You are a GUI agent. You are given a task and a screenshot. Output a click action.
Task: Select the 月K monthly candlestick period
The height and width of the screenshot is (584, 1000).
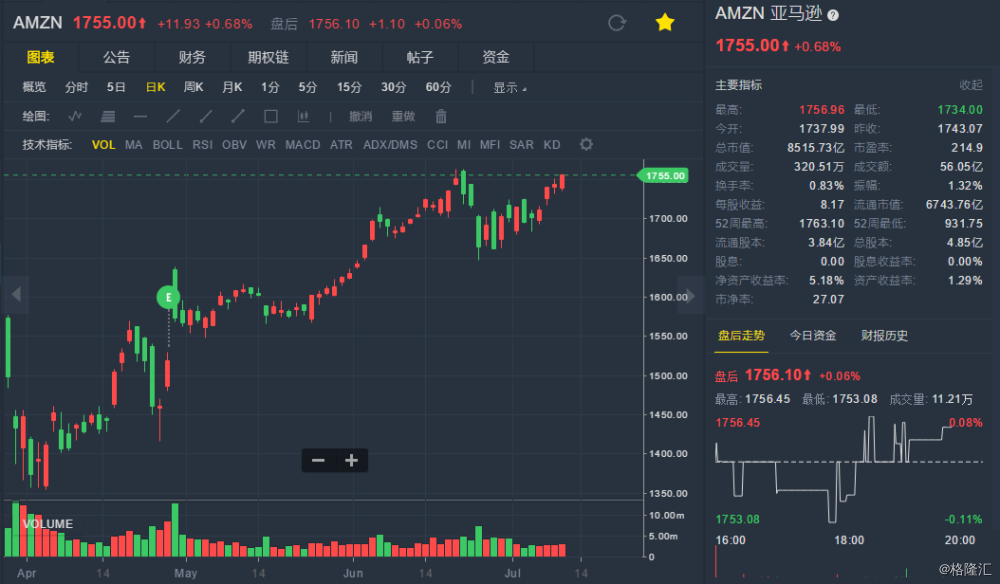pos(232,87)
